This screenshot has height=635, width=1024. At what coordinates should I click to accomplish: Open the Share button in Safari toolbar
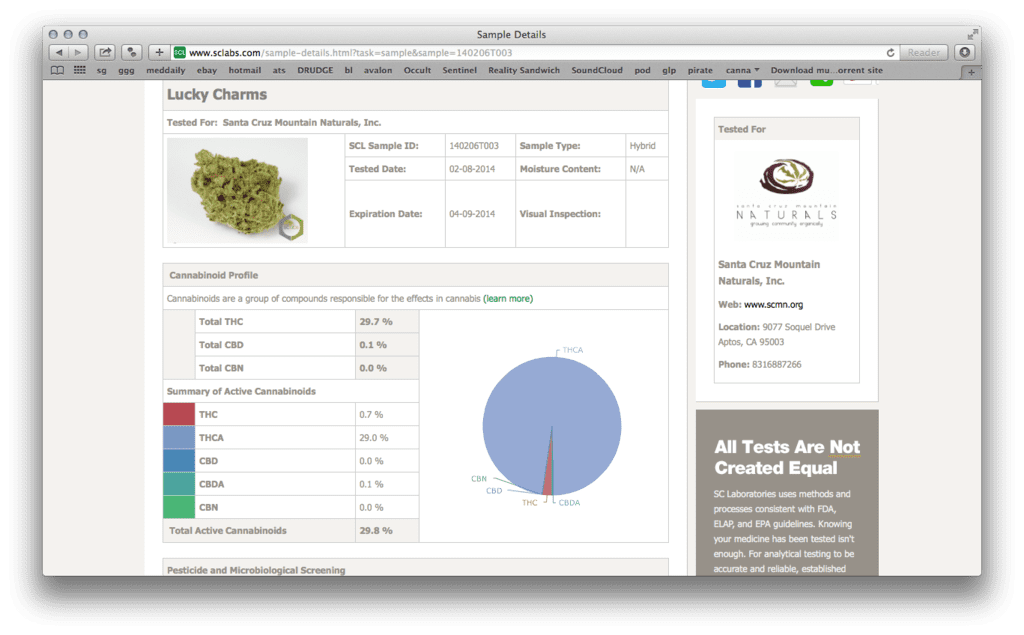click(104, 52)
